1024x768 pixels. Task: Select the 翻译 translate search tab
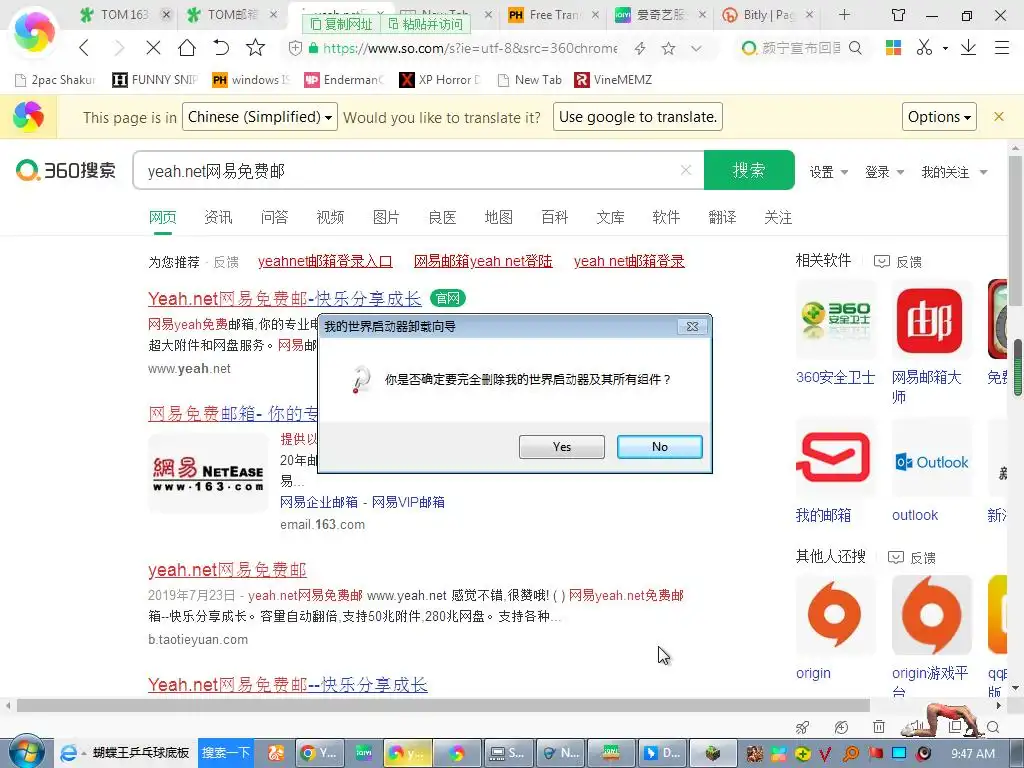(x=722, y=217)
